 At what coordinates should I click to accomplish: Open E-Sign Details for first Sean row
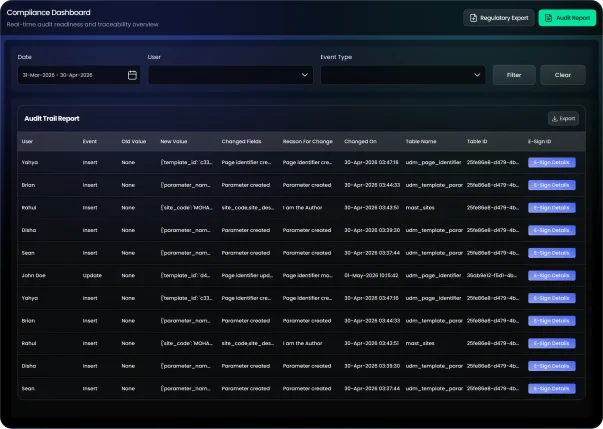(x=552, y=253)
